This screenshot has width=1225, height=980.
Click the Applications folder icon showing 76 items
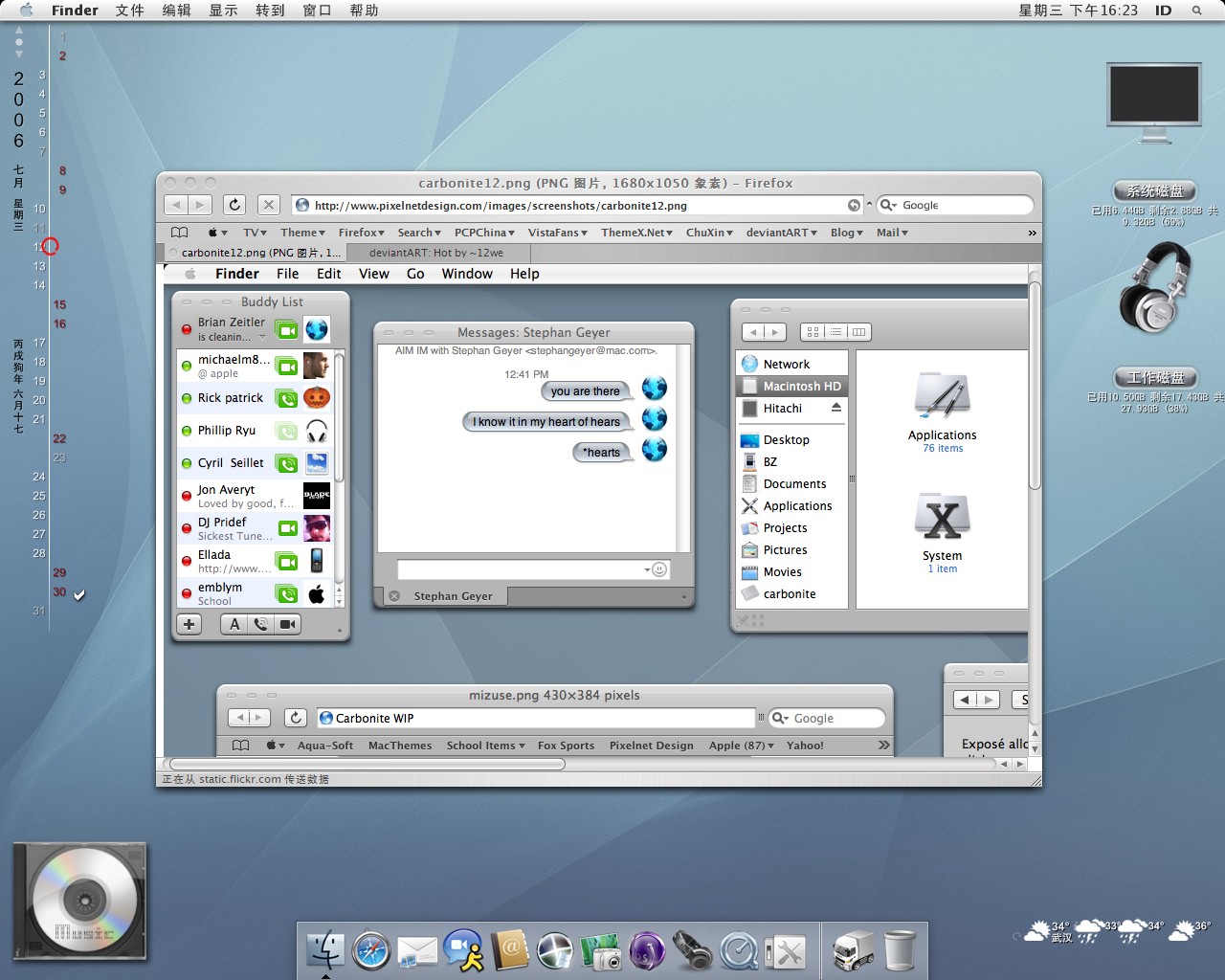tap(942, 396)
